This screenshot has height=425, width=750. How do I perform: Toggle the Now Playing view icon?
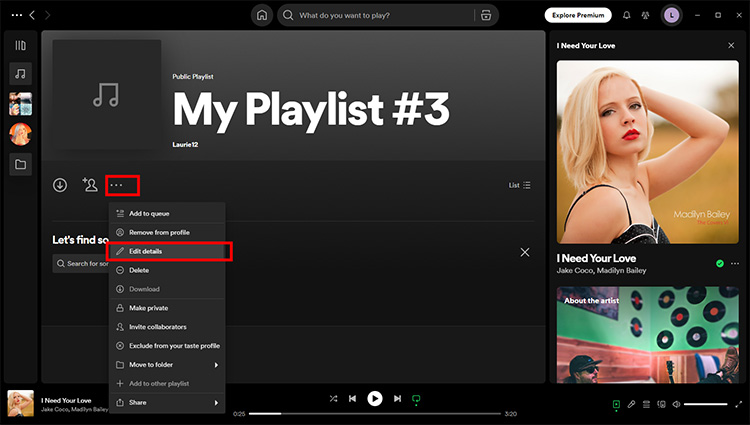616,404
